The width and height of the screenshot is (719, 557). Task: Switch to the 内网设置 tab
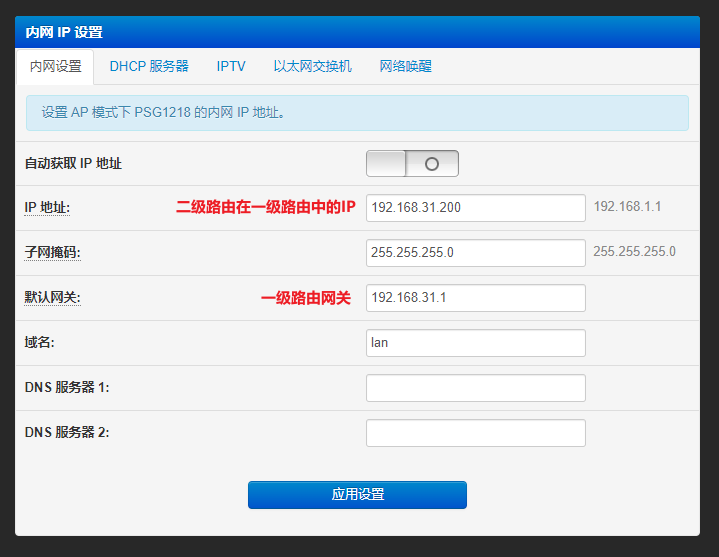(55, 67)
